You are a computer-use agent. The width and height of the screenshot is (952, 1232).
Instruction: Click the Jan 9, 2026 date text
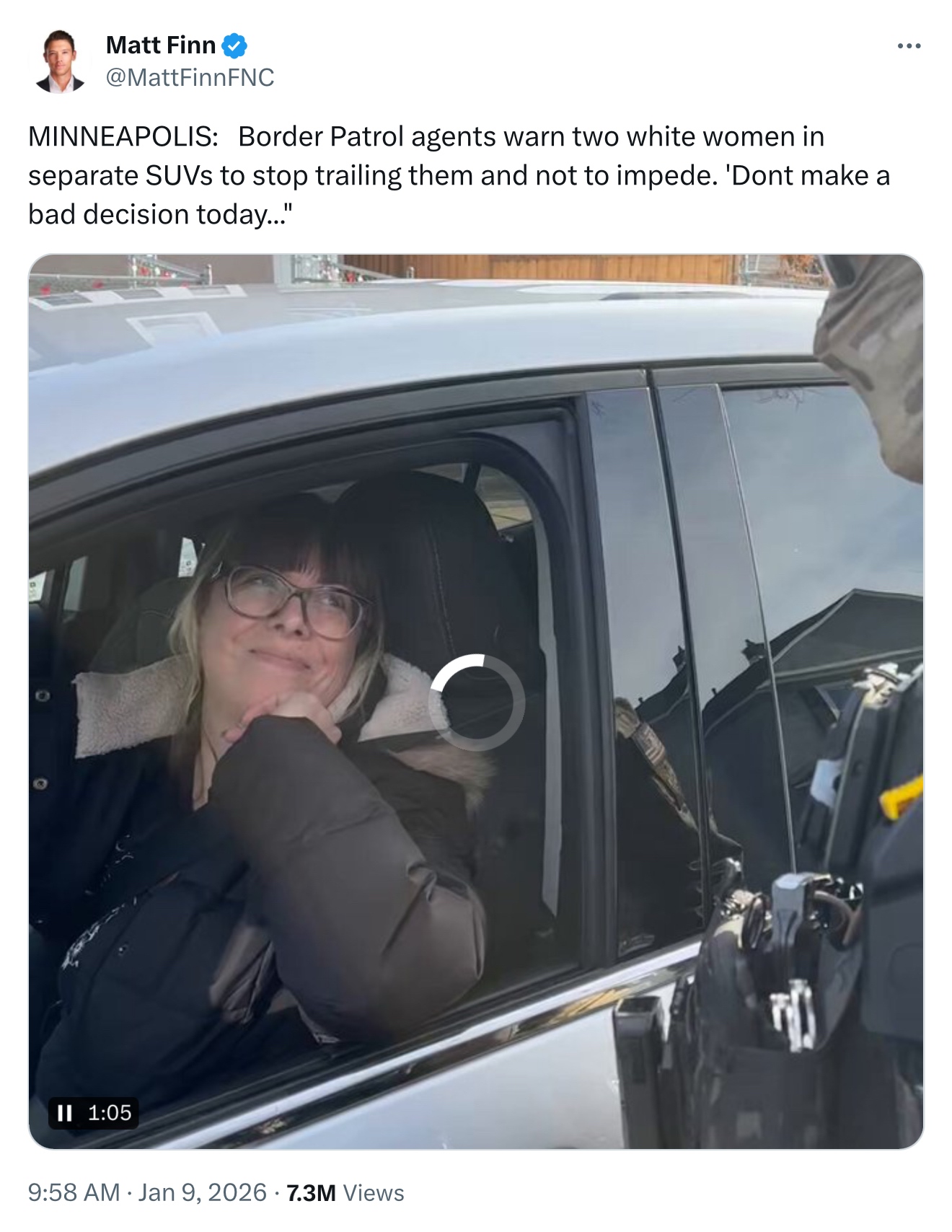[202, 1192]
